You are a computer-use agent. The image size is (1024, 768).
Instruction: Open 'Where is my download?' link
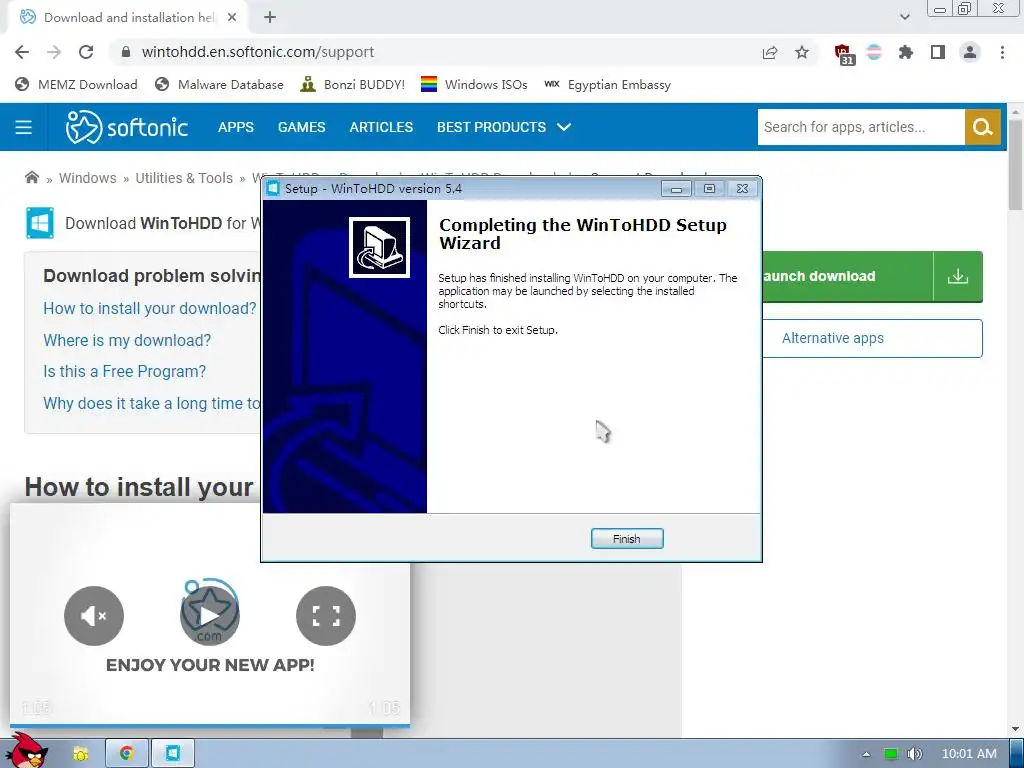pos(127,340)
